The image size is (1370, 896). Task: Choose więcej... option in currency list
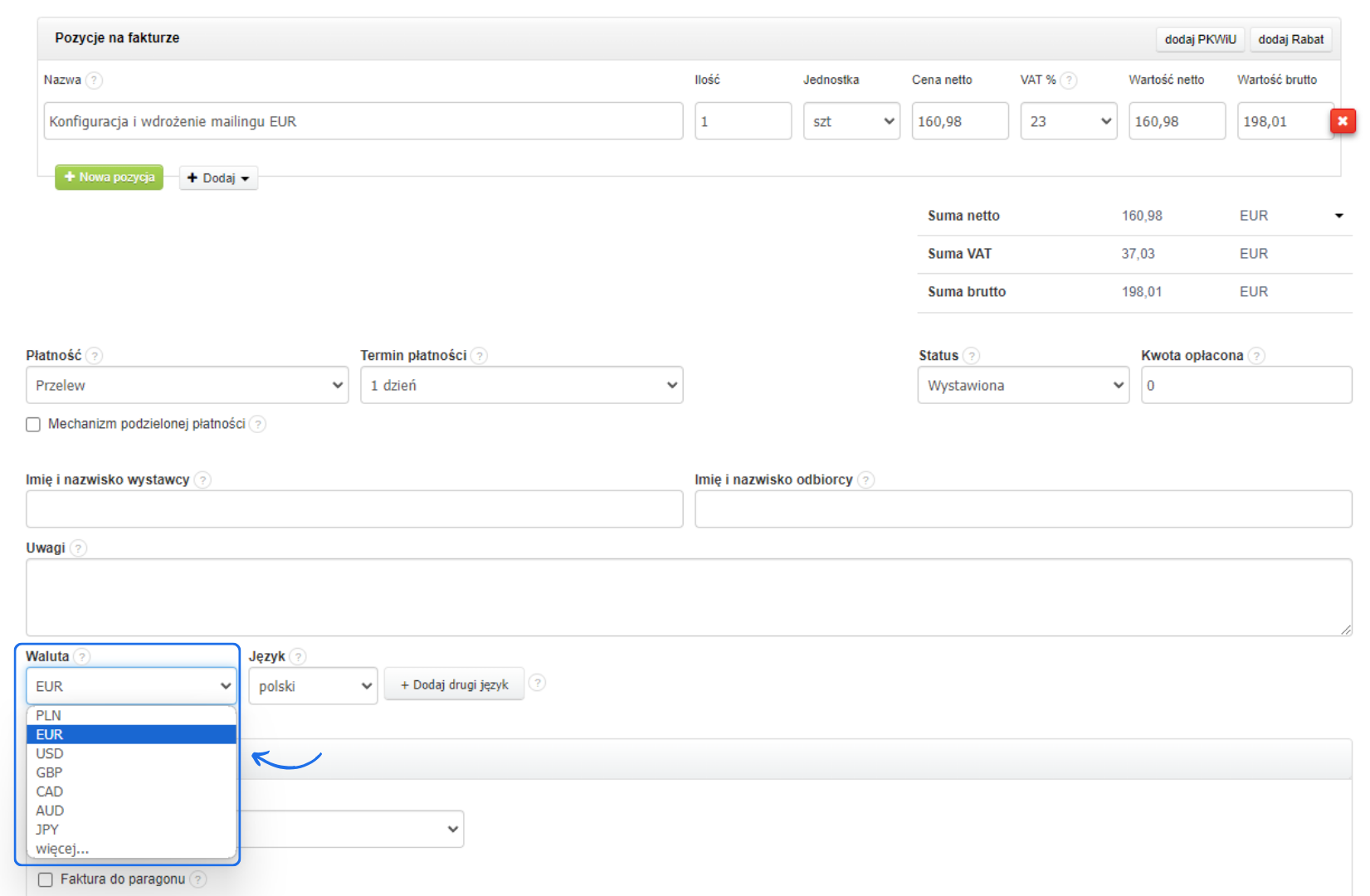pyautogui.click(x=62, y=849)
